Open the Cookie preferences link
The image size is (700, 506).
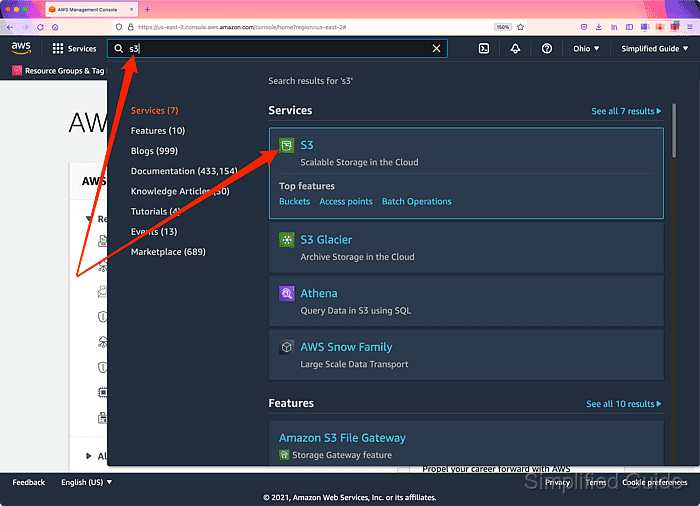pyautogui.click(x=654, y=482)
